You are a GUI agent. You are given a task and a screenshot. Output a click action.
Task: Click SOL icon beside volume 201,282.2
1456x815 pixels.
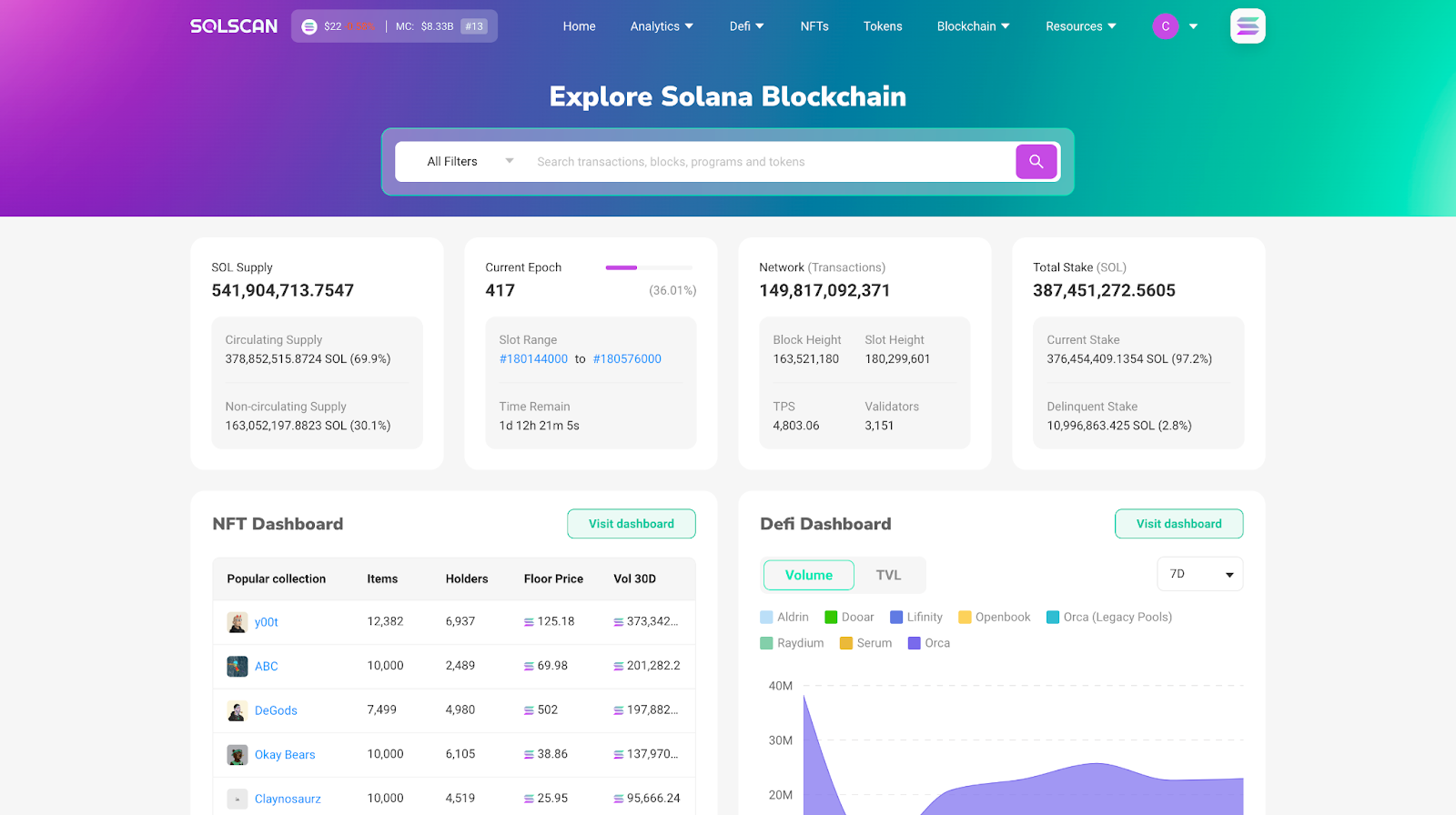(619, 667)
